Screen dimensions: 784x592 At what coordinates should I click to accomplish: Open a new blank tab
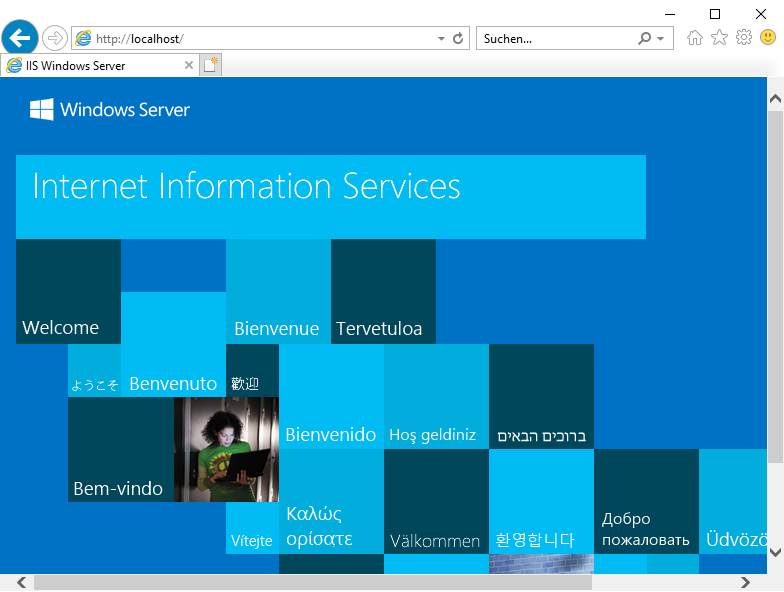(x=211, y=66)
